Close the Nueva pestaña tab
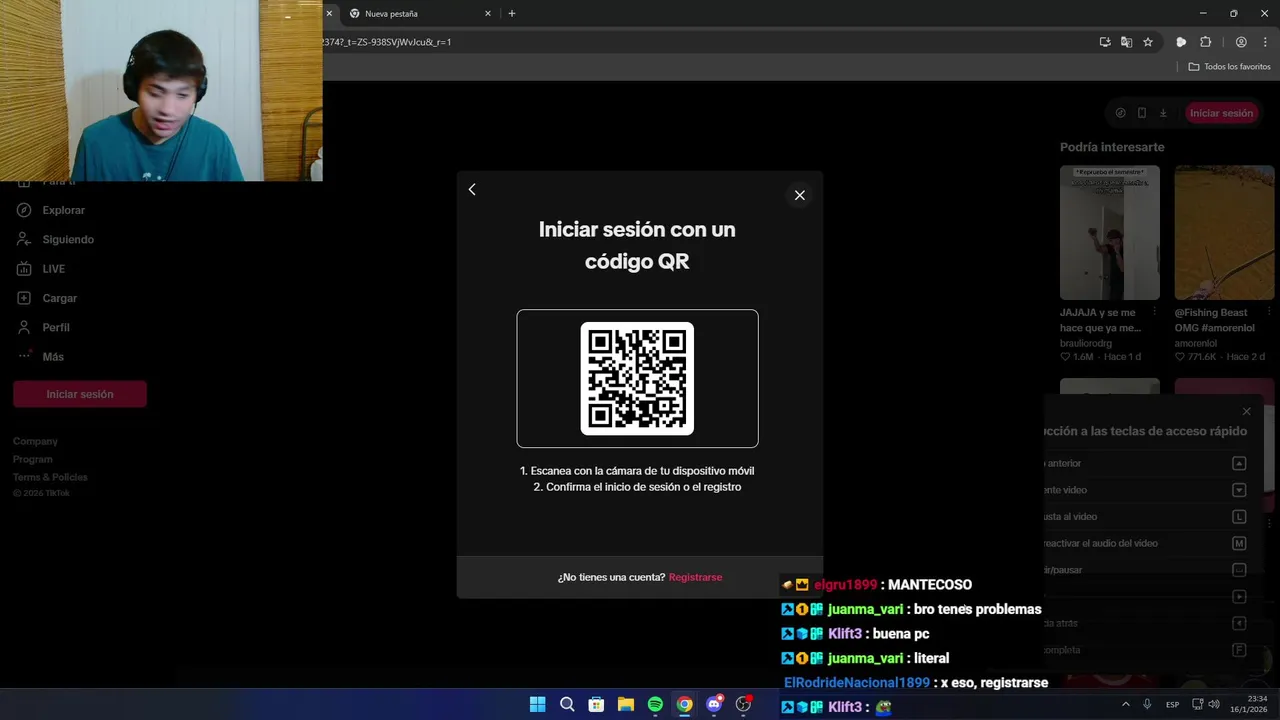This screenshot has height=720, width=1280. 488,14
